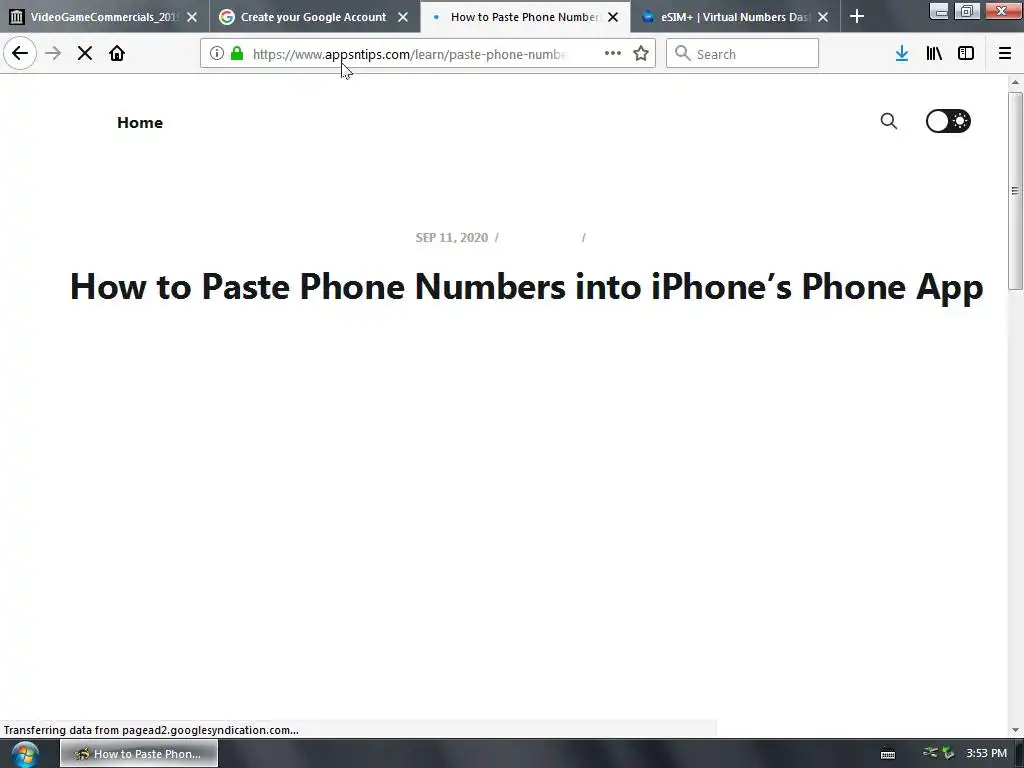Click the Google favicon on account tab

[x=227, y=17]
